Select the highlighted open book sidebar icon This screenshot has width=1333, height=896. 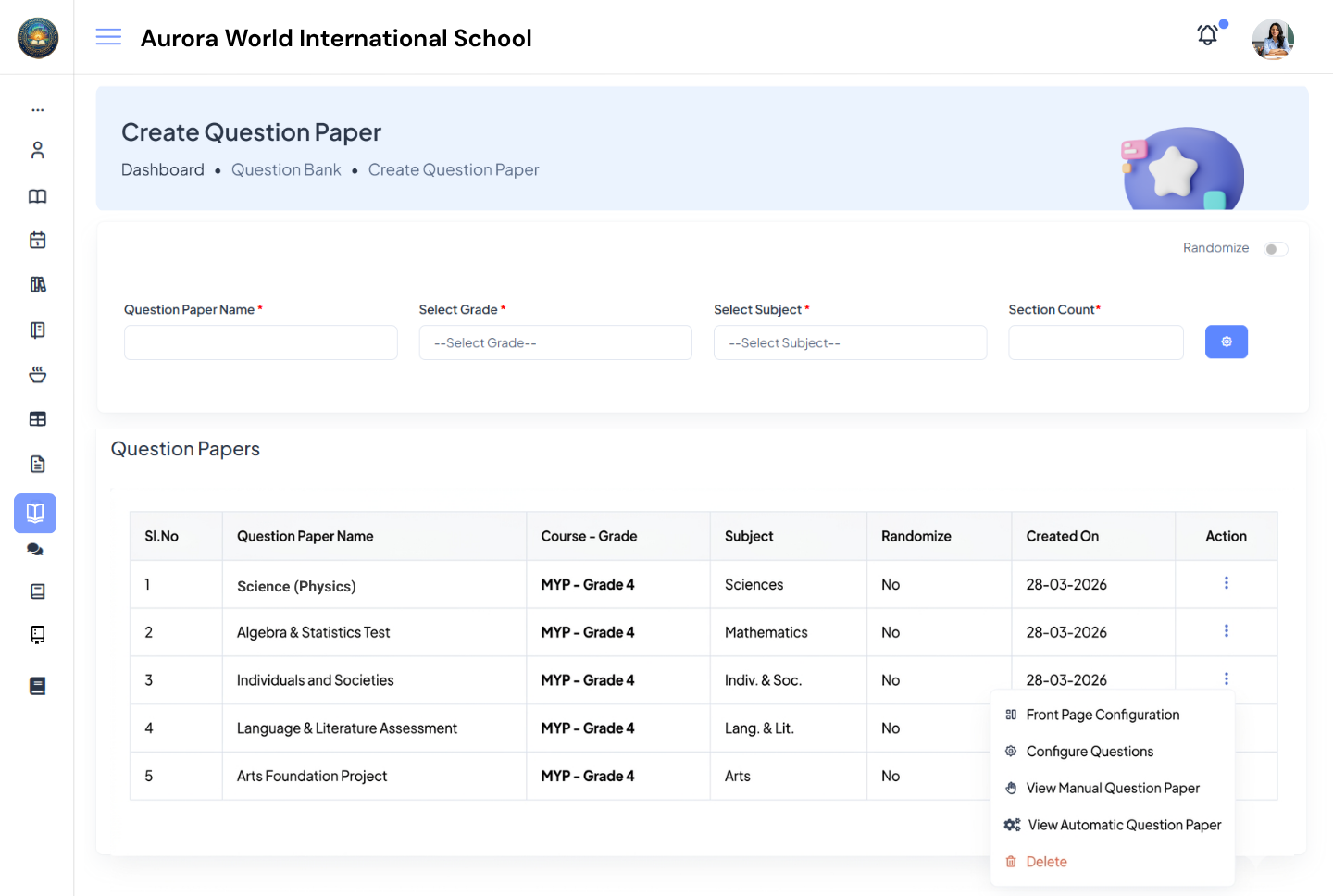point(35,513)
